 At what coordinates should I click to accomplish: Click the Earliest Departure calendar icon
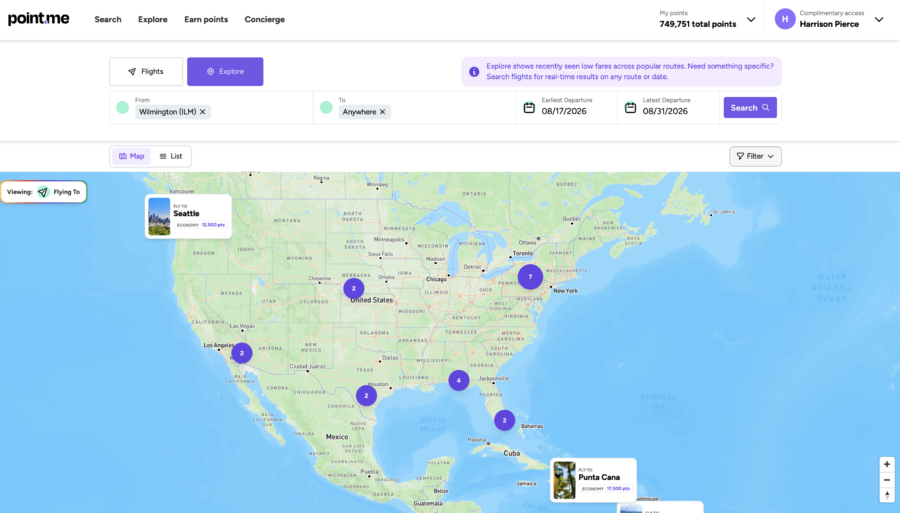tap(529, 108)
